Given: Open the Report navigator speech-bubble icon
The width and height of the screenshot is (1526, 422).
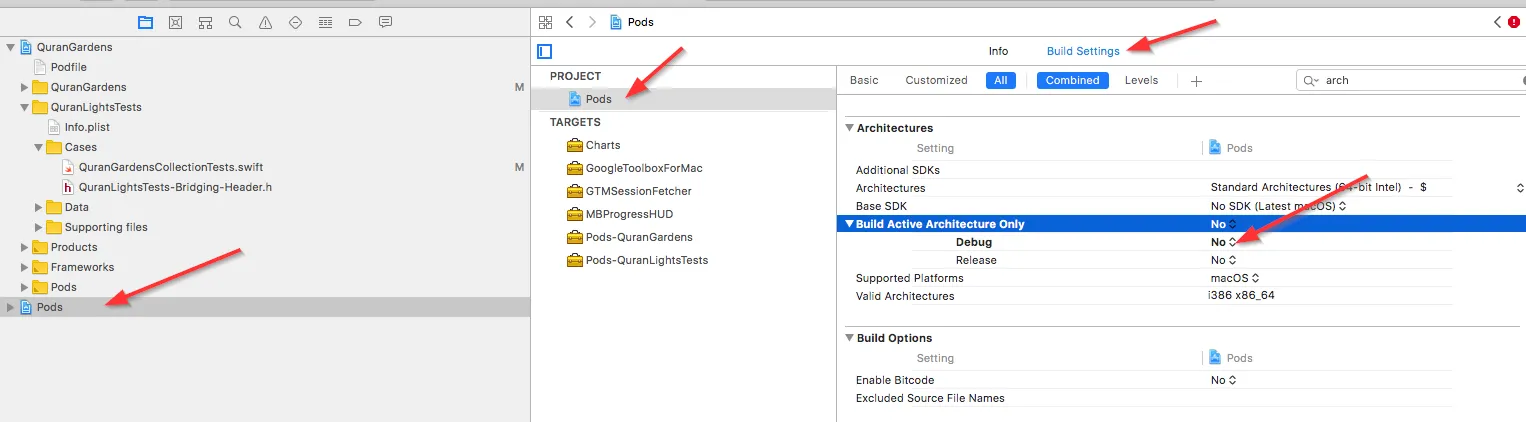Looking at the screenshot, I should coord(385,22).
